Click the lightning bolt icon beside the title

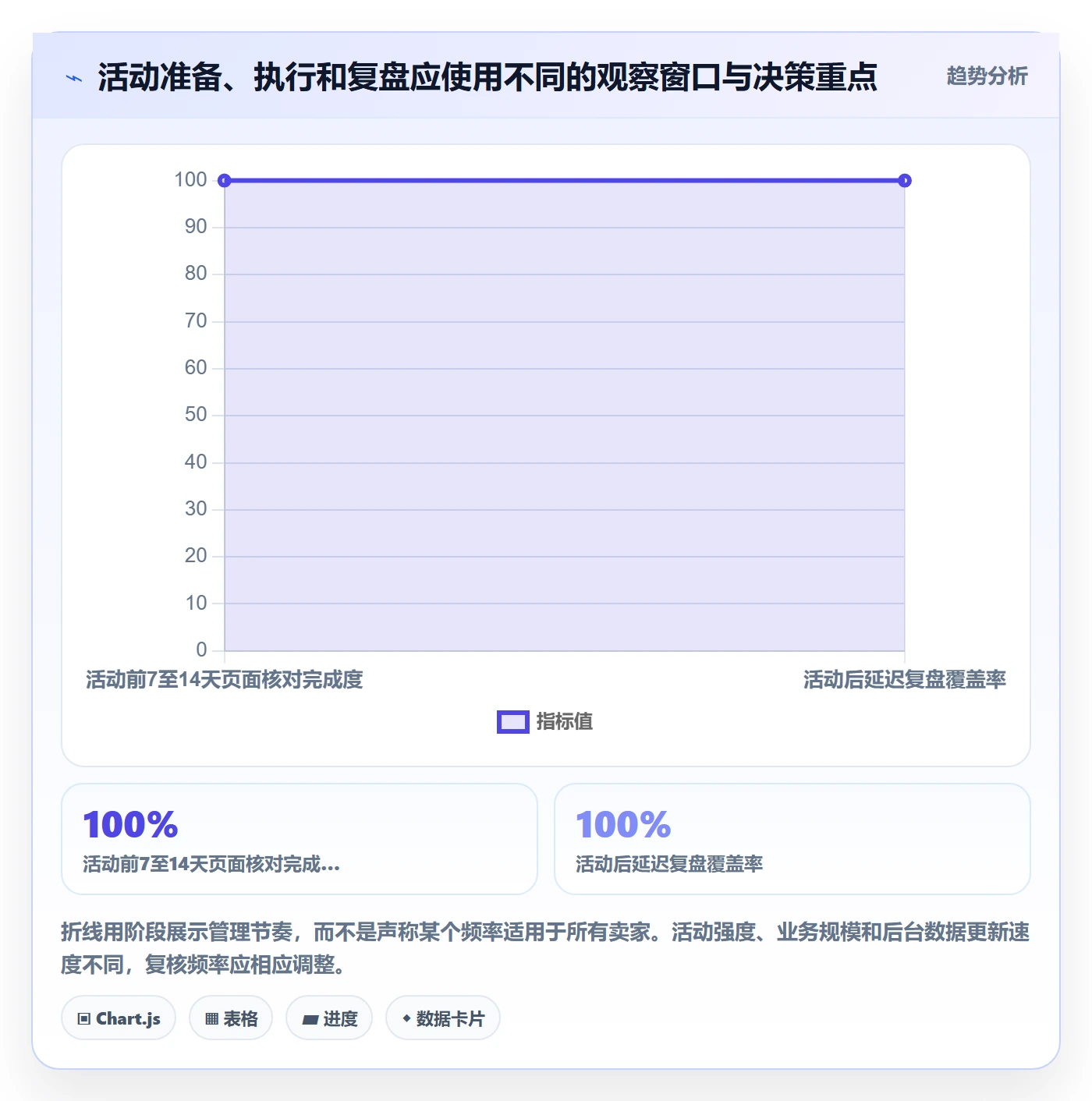tap(74, 78)
